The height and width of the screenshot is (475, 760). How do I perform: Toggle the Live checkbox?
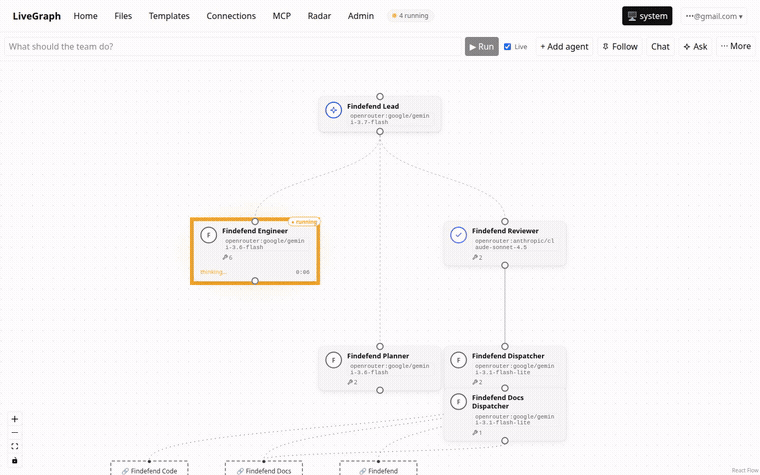click(x=507, y=47)
